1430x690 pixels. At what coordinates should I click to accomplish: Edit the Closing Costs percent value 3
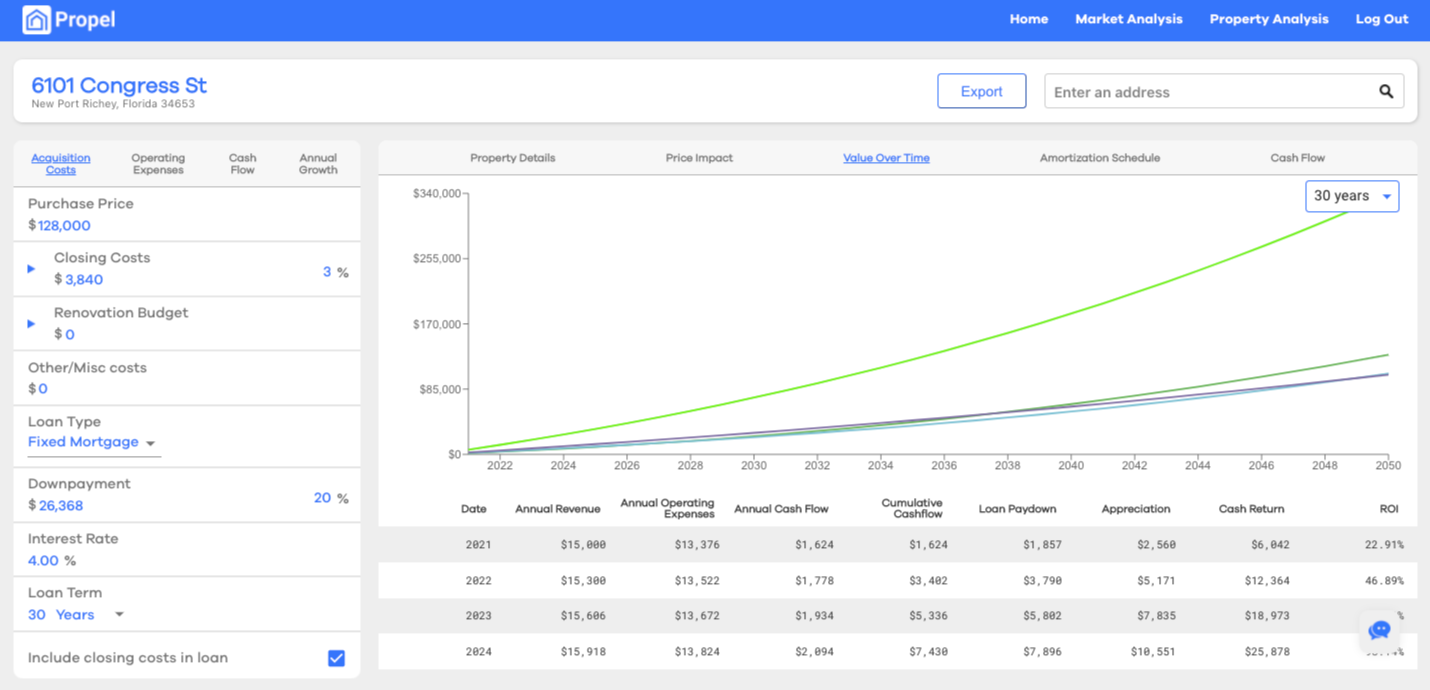pyautogui.click(x=327, y=272)
